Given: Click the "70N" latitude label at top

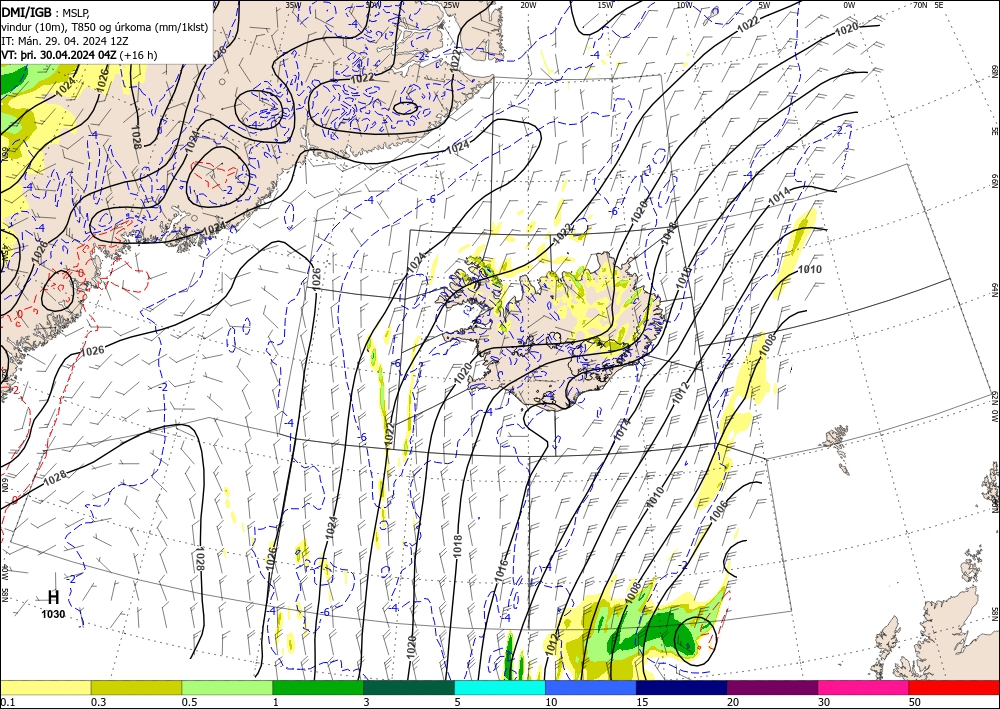Looking at the screenshot, I should click(x=920, y=4).
